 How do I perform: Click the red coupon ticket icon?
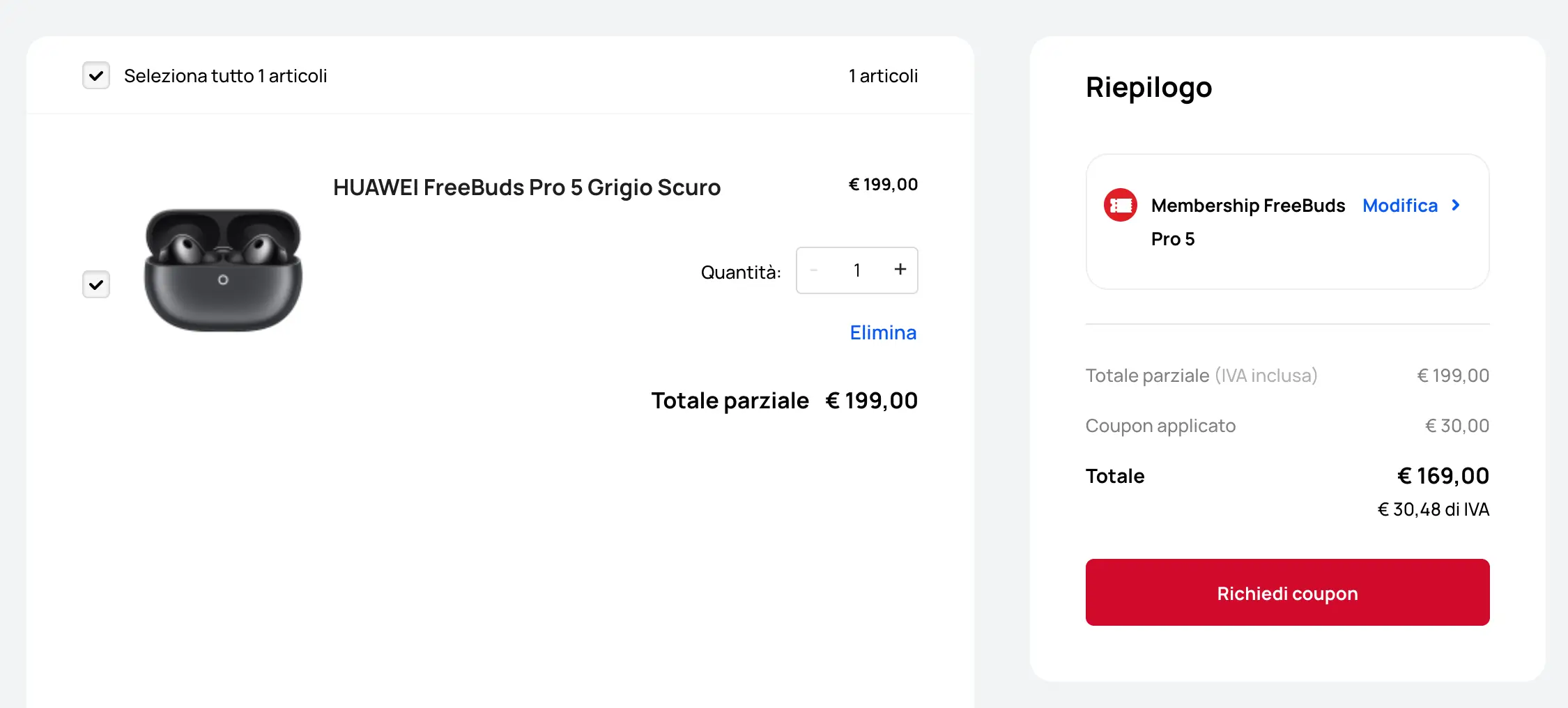click(1121, 206)
